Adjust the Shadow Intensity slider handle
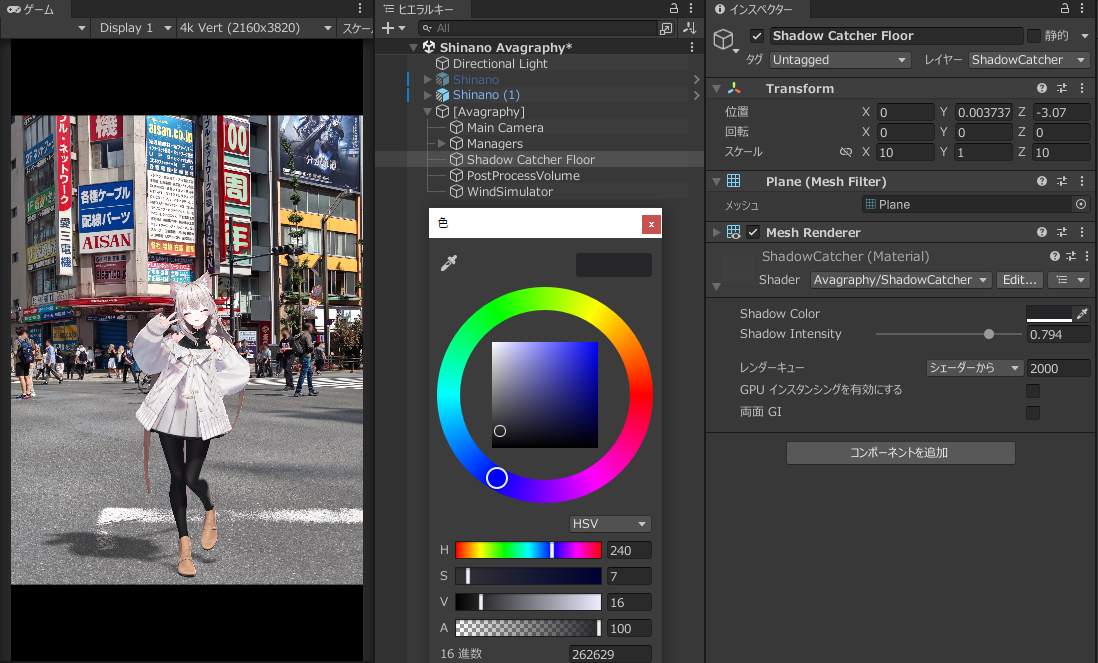Image resolution: width=1098 pixels, height=663 pixels. coord(989,335)
